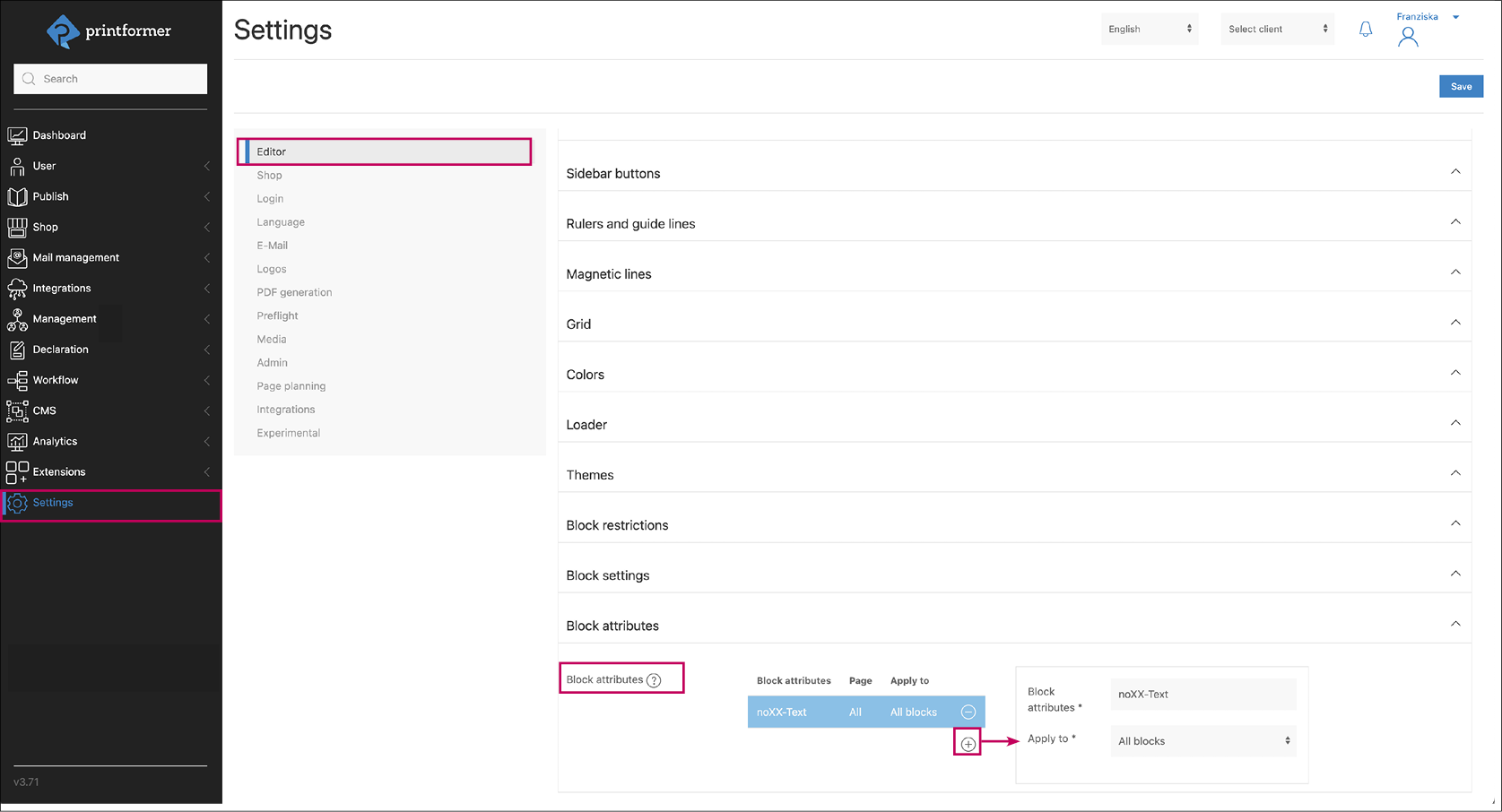
Task: Open Workflow in the sidebar menu
Action: (x=56, y=380)
